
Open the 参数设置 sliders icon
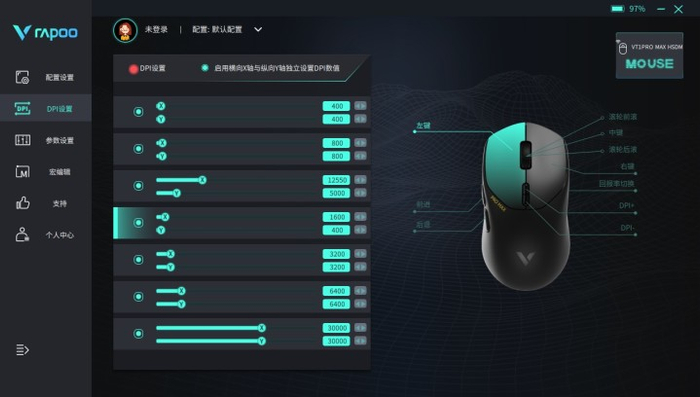pos(22,140)
